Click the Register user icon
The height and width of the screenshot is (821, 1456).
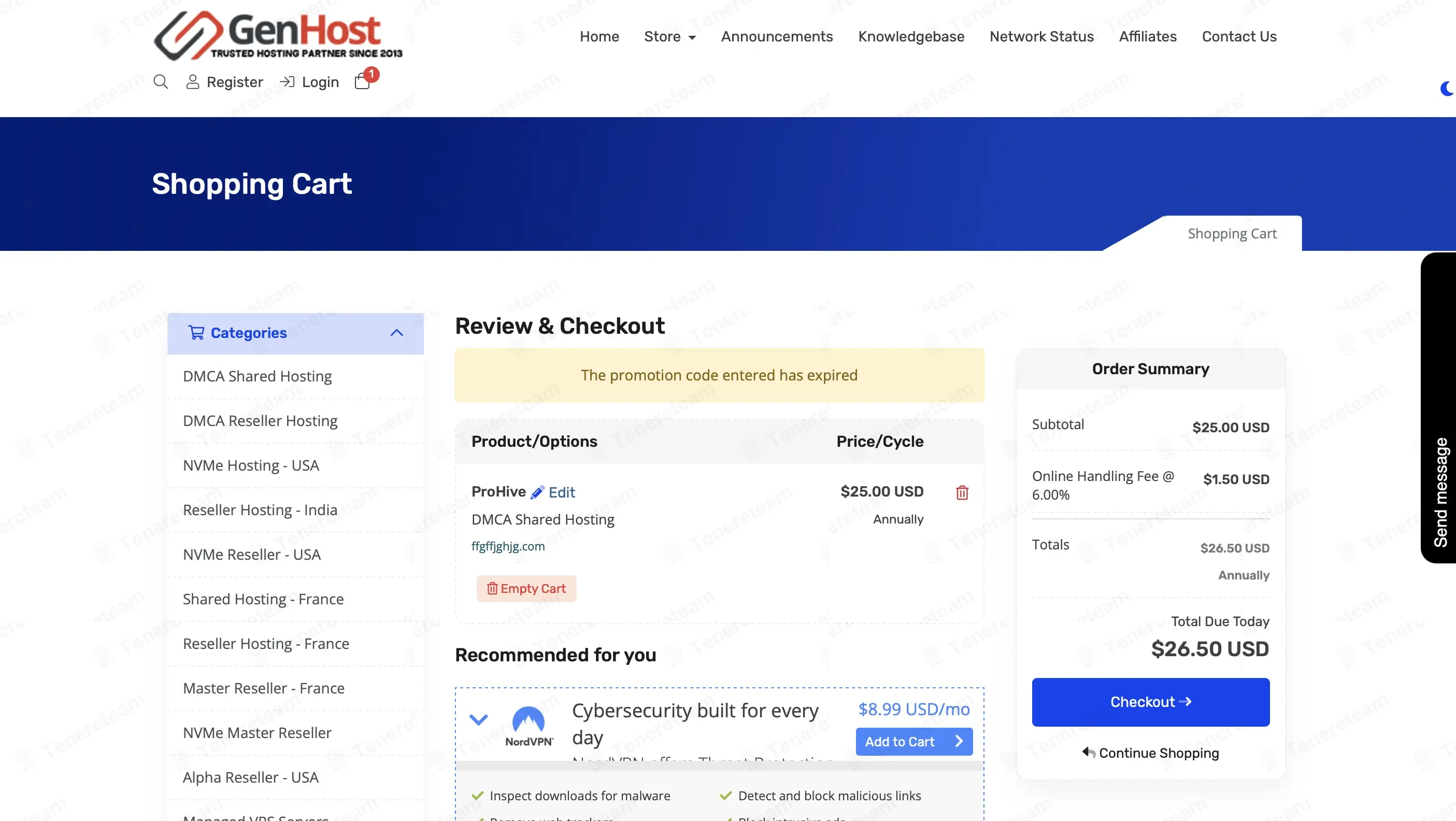pos(193,82)
